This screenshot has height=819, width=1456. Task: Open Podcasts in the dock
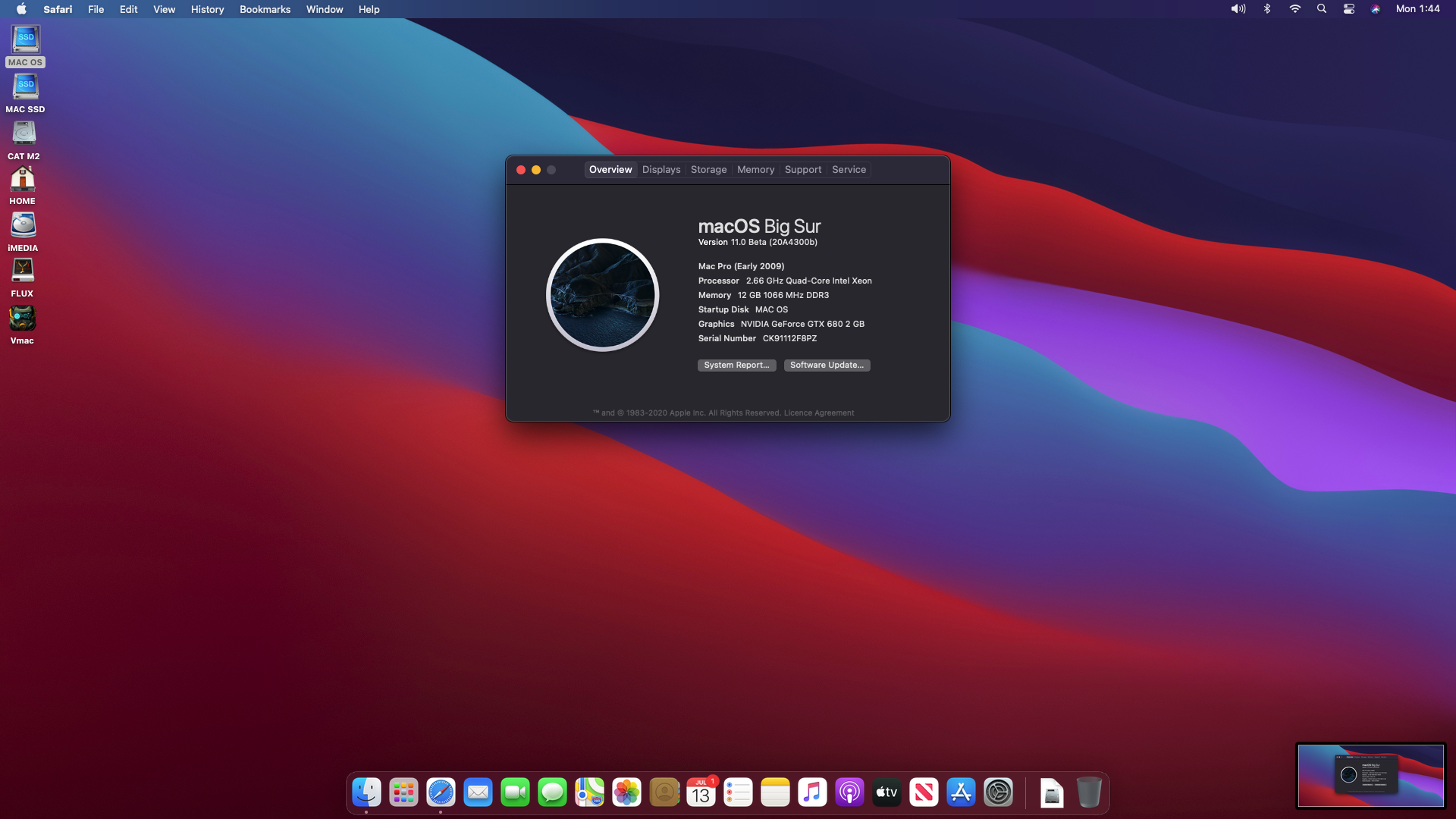point(849,792)
